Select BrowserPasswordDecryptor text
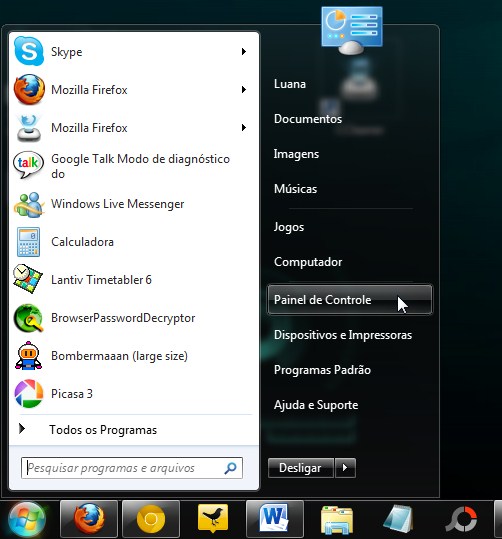502x539 pixels. tap(123, 318)
